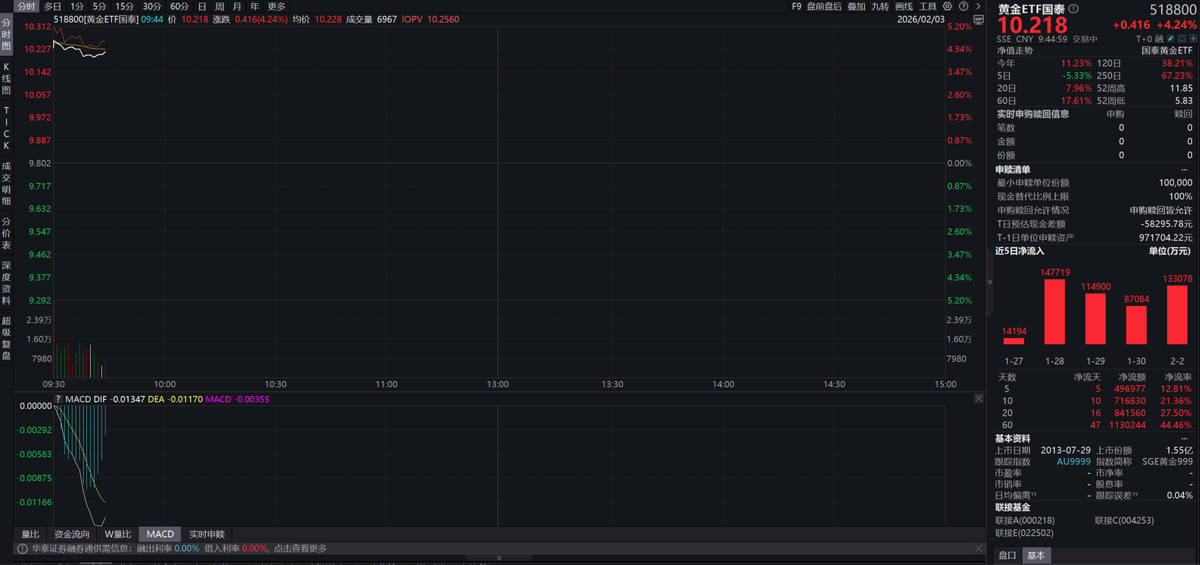Image resolution: width=1200 pixels, height=565 pixels.
Task: Click the info icon beside 黄金ETF国泰 title
Action: (x=1073, y=9)
